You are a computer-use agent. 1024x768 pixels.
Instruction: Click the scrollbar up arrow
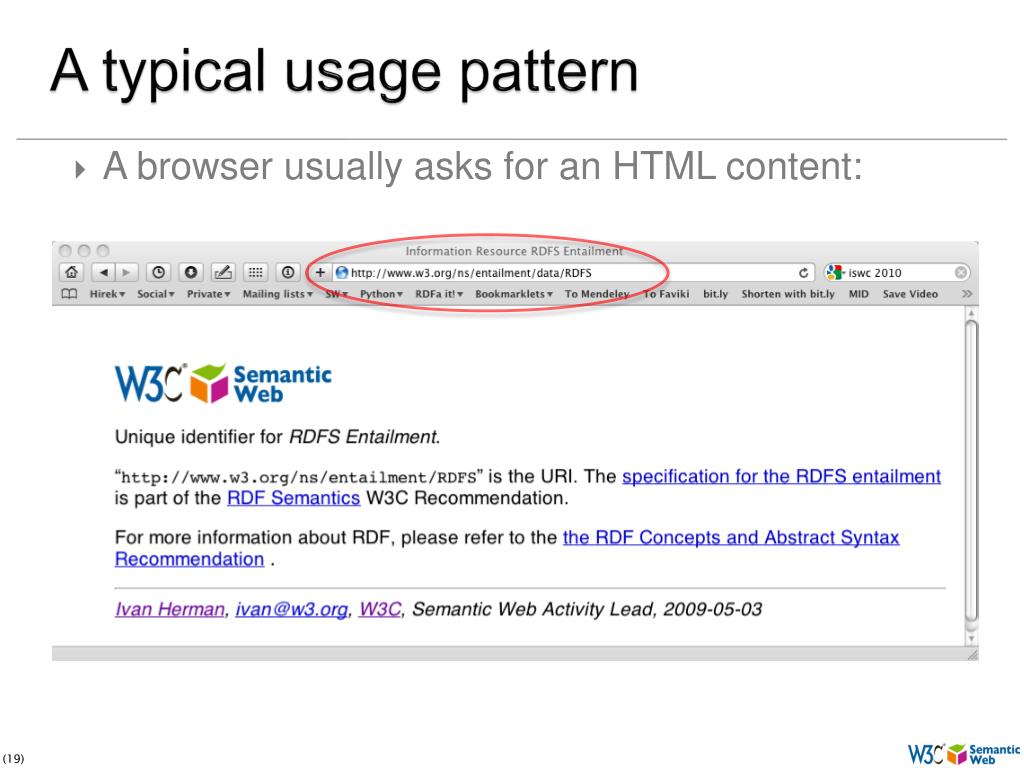pyautogui.click(x=971, y=313)
